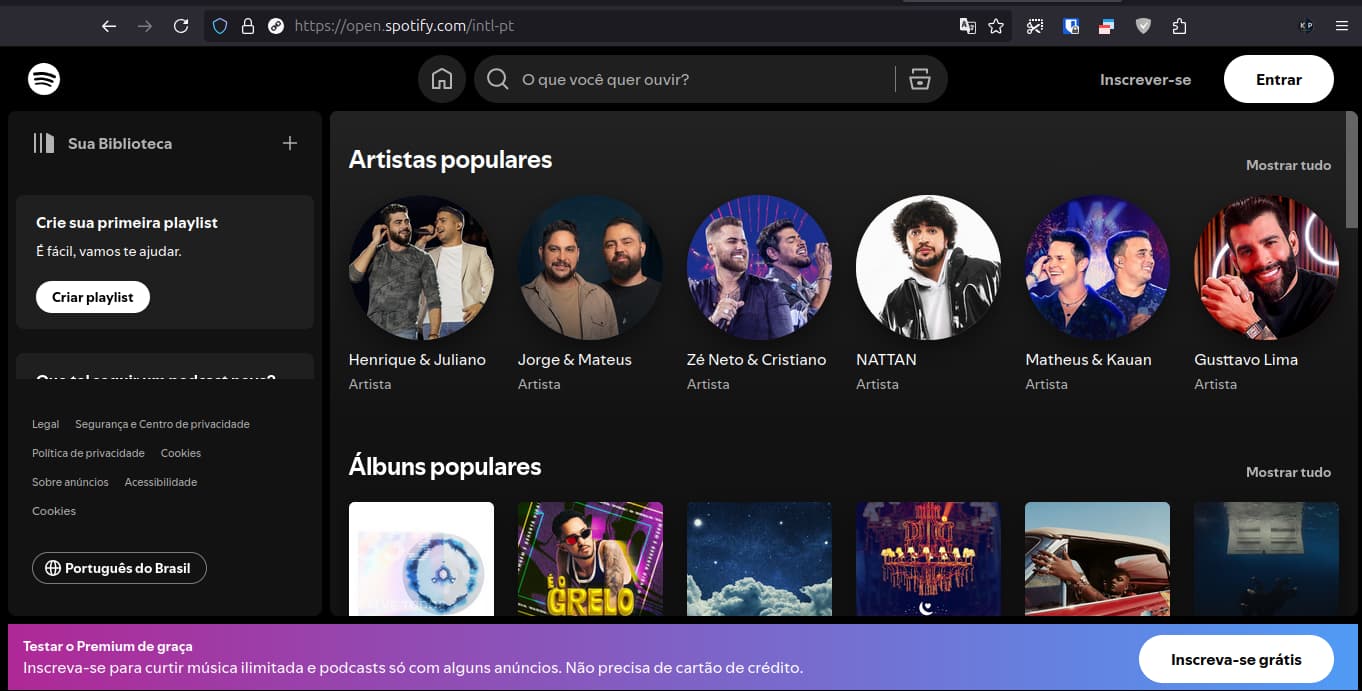Open Gusttavo Lima artist photo
1362x691 pixels.
1266,267
